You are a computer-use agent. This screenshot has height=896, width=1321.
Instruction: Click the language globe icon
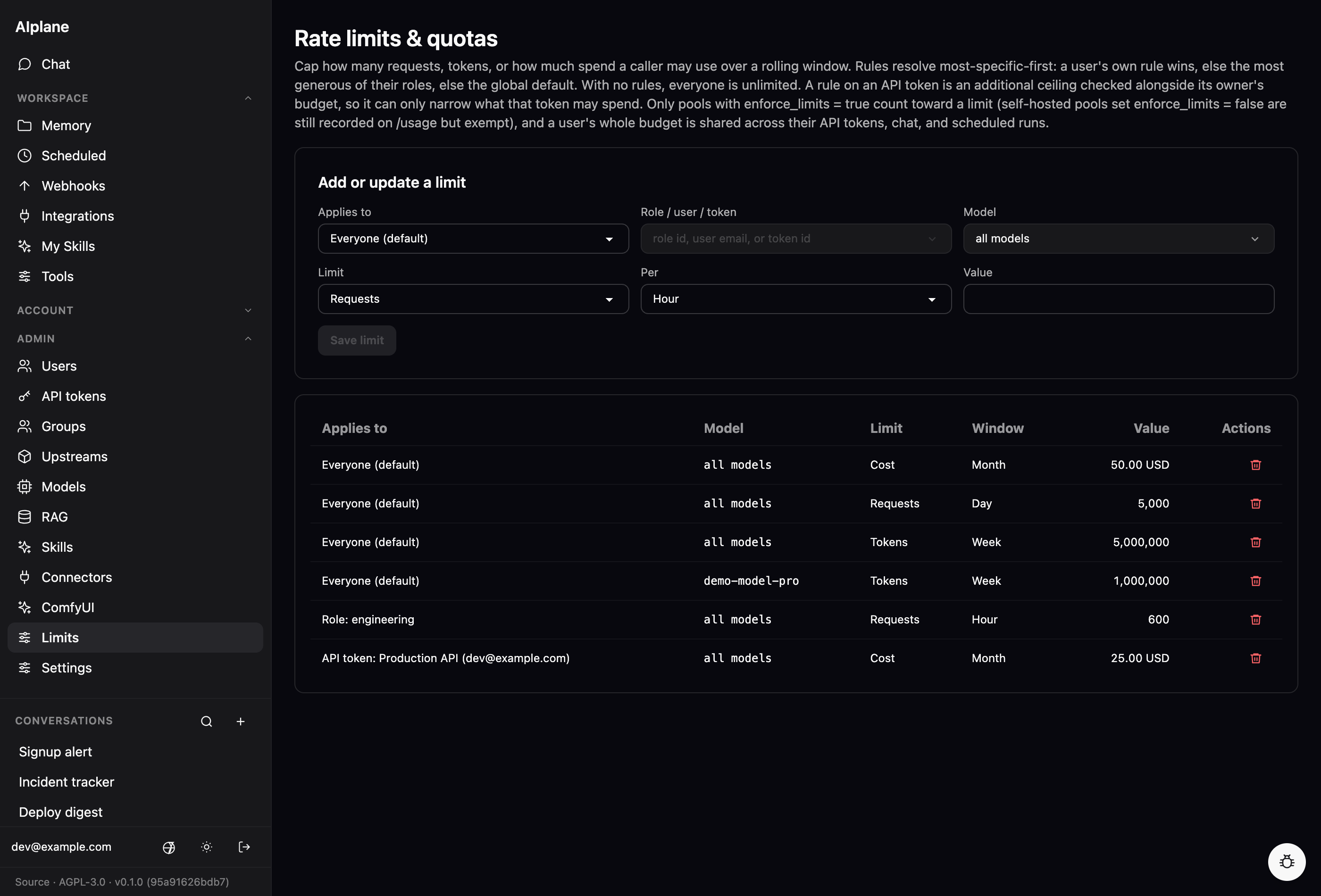click(x=169, y=847)
